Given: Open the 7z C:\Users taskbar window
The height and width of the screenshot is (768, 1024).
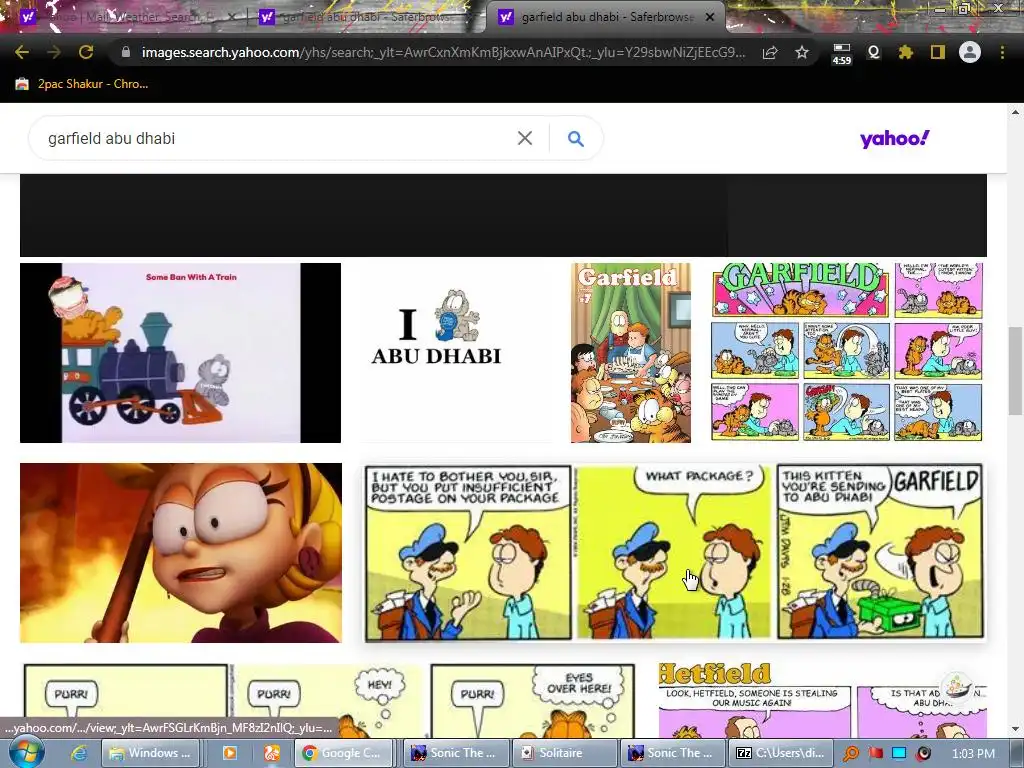Looking at the screenshot, I should tap(780, 753).
